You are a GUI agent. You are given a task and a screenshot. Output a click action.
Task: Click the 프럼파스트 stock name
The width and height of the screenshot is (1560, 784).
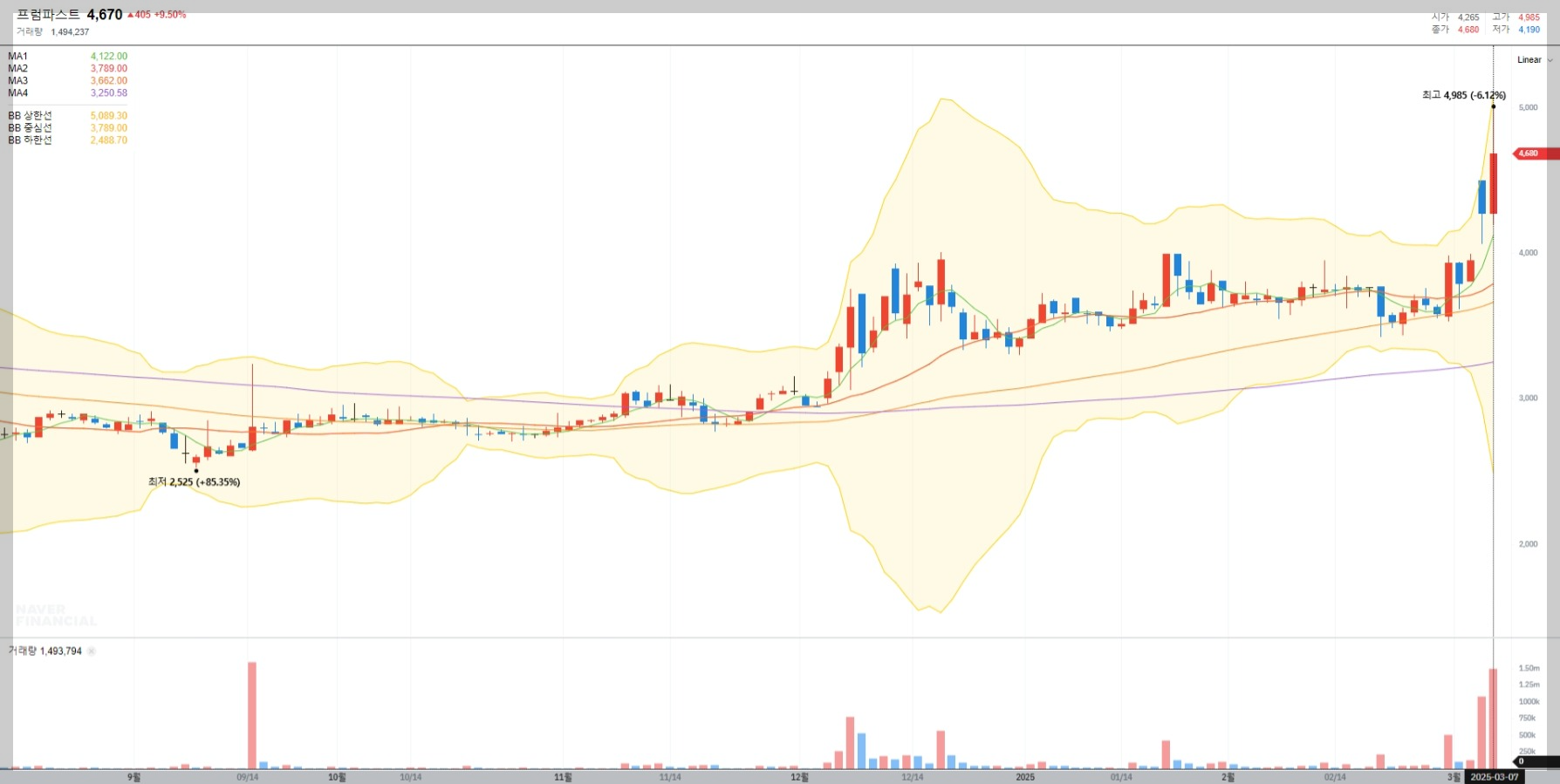(x=48, y=14)
